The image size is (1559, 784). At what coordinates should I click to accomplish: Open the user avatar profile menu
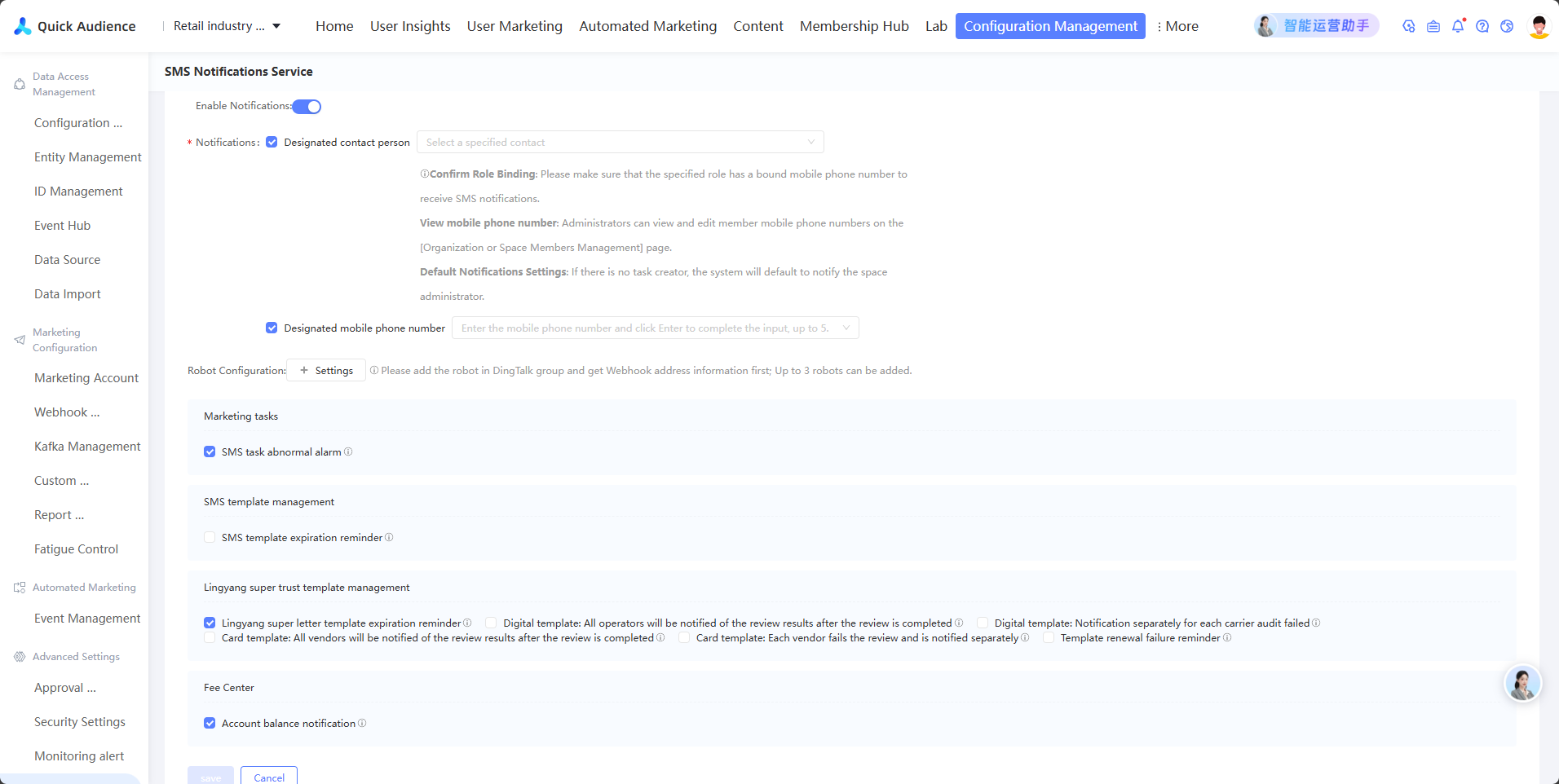click(1539, 26)
